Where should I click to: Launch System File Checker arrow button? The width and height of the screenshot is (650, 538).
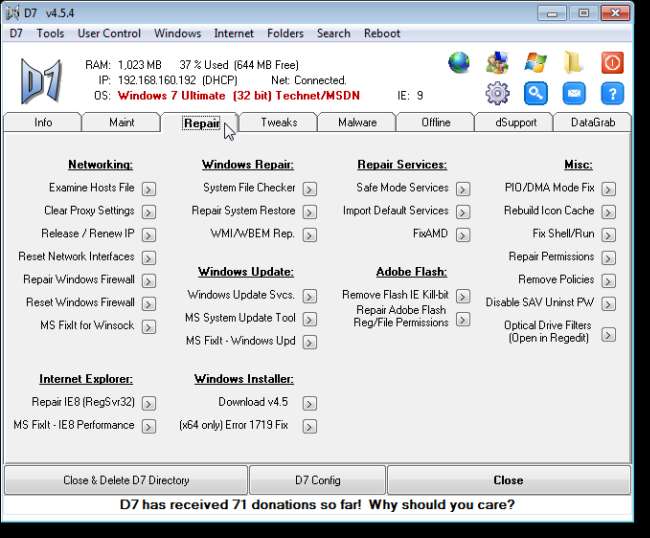click(309, 188)
